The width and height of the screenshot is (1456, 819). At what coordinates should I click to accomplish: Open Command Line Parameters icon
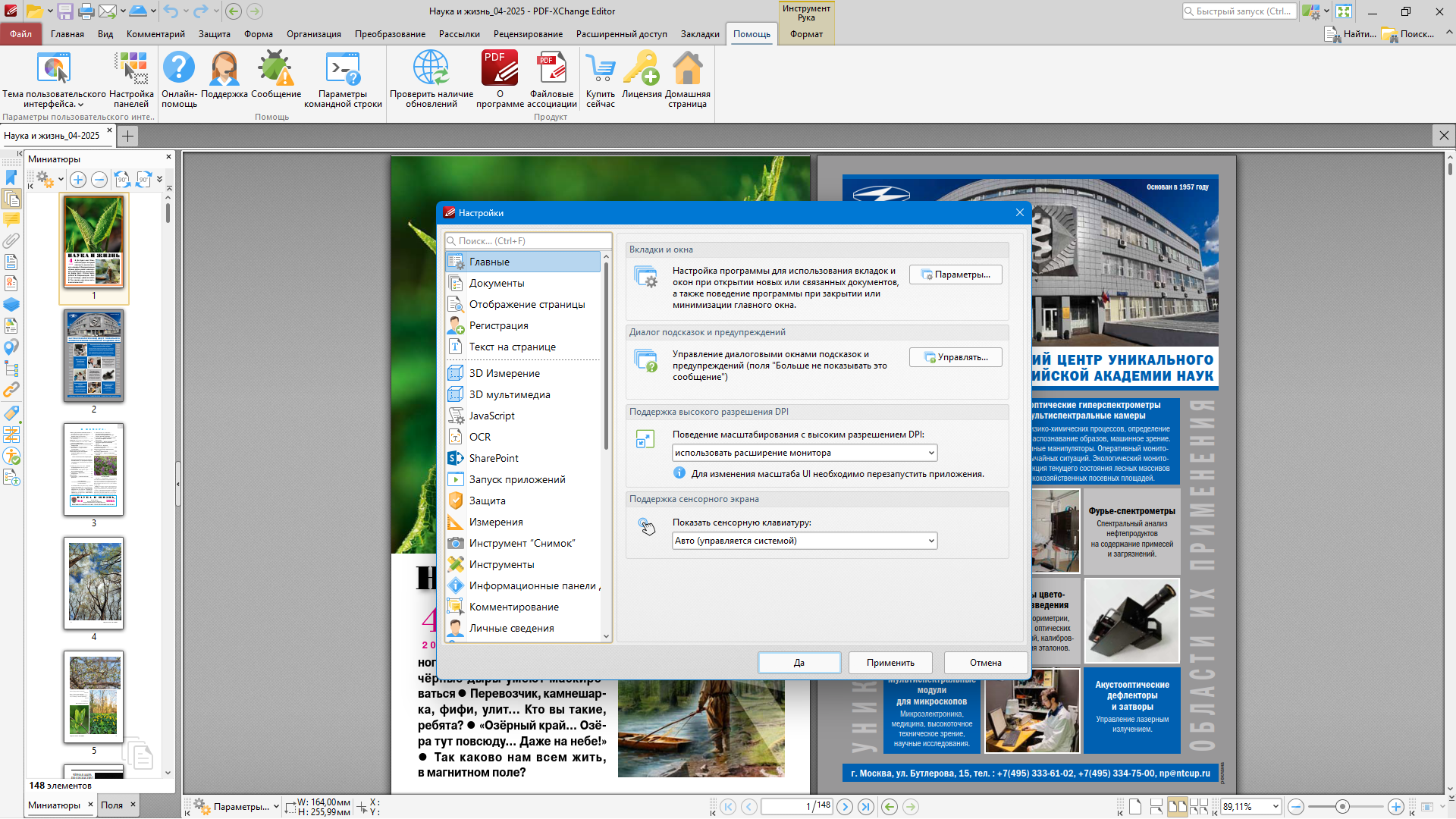click(x=343, y=69)
